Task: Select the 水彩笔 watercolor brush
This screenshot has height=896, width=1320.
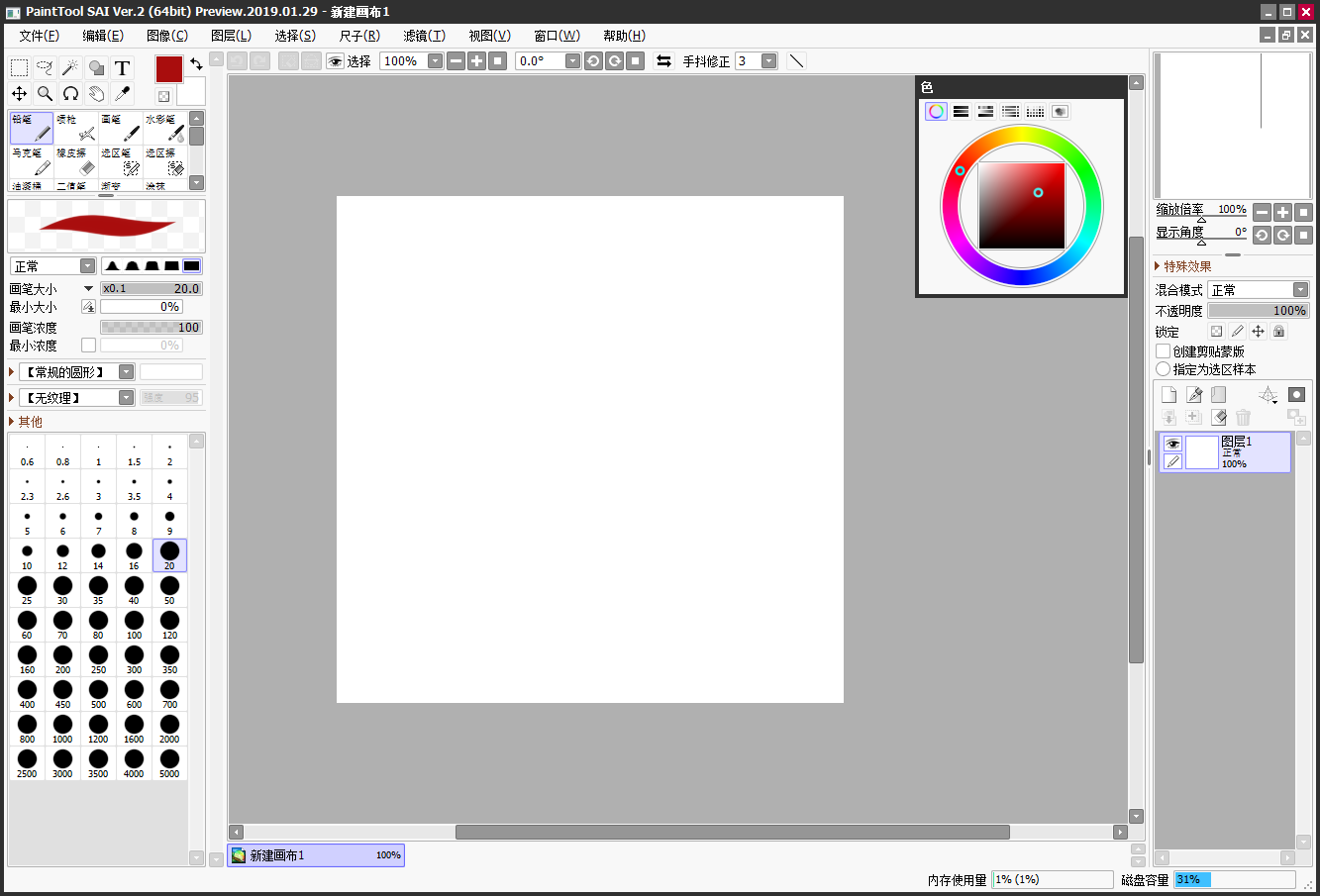Action: (x=164, y=128)
